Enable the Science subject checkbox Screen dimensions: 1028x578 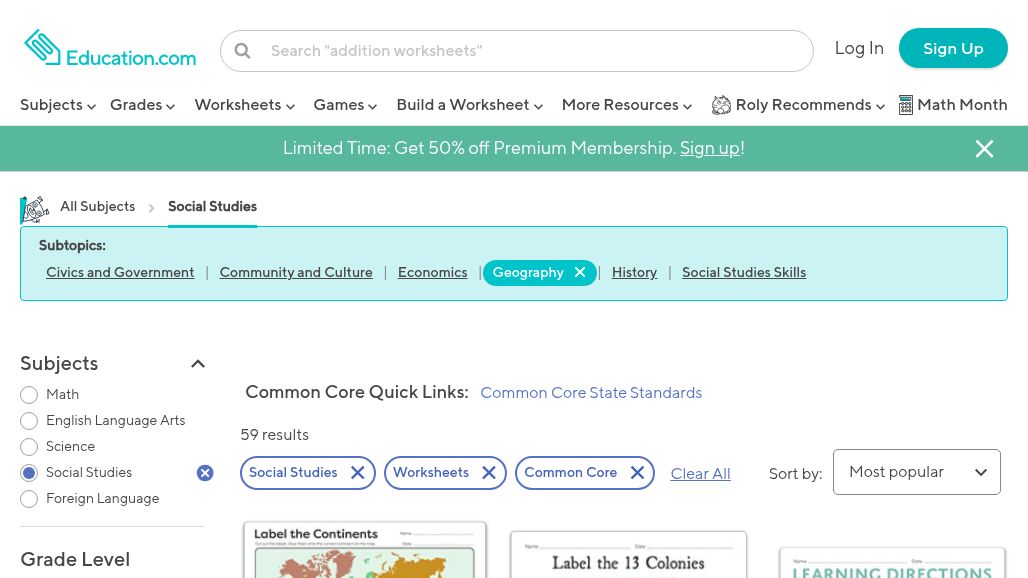29,447
